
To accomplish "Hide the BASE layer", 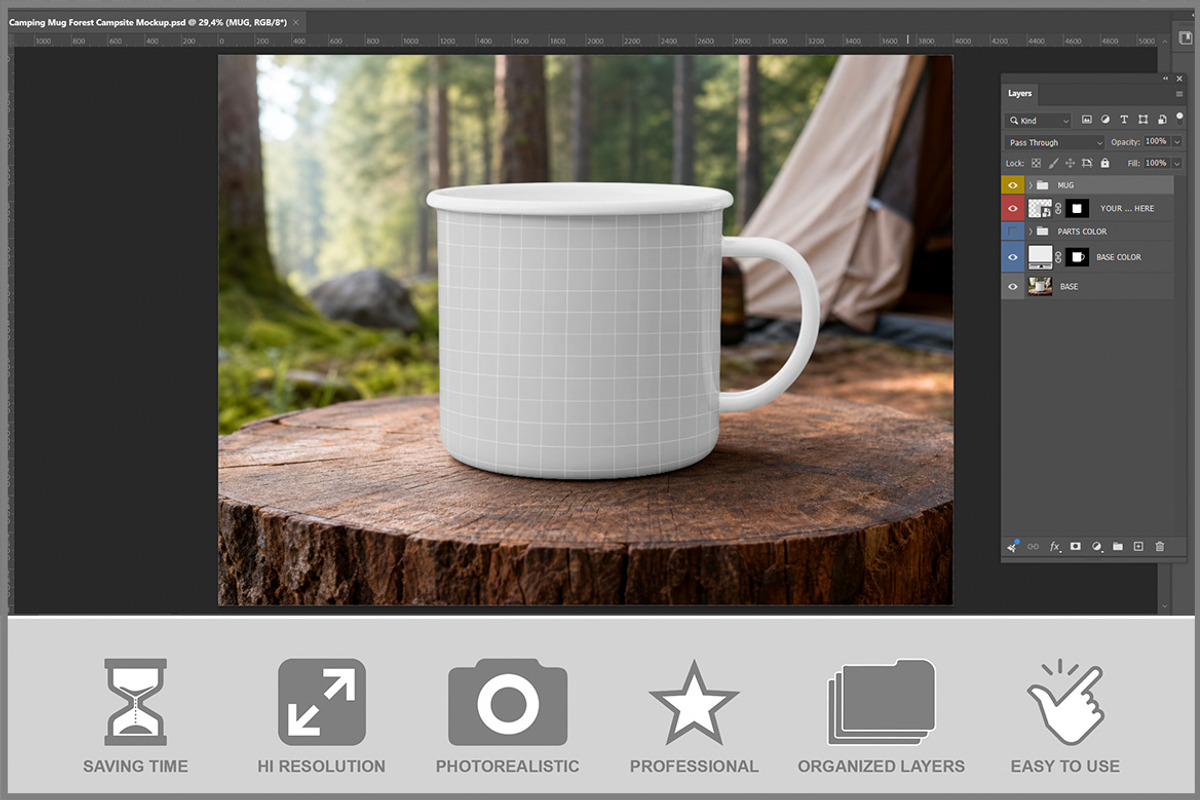I will [x=1013, y=286].
